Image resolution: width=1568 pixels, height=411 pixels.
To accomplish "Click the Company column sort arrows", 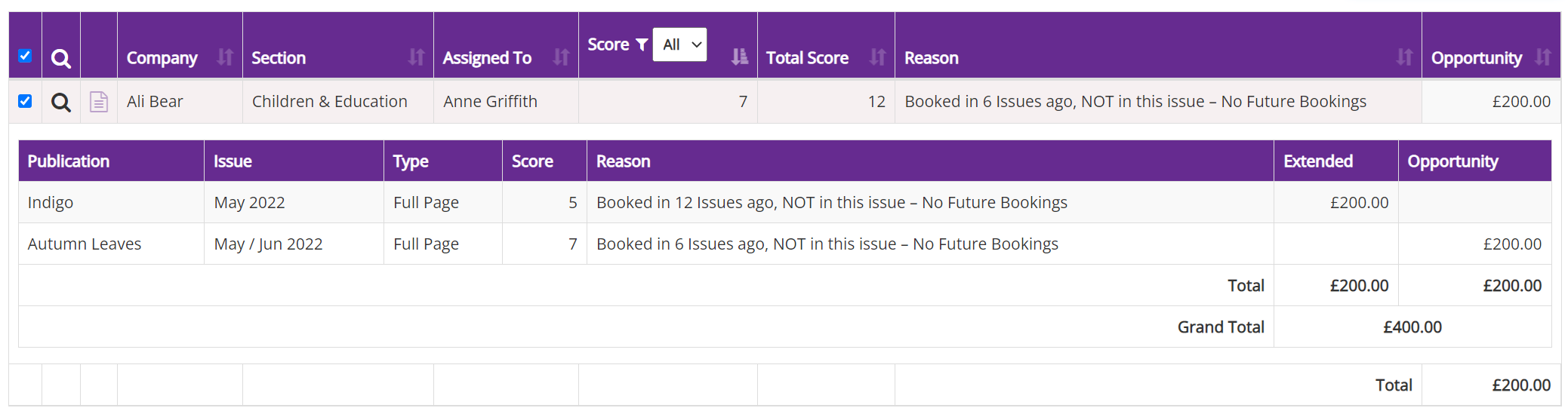I will (225, 57).
